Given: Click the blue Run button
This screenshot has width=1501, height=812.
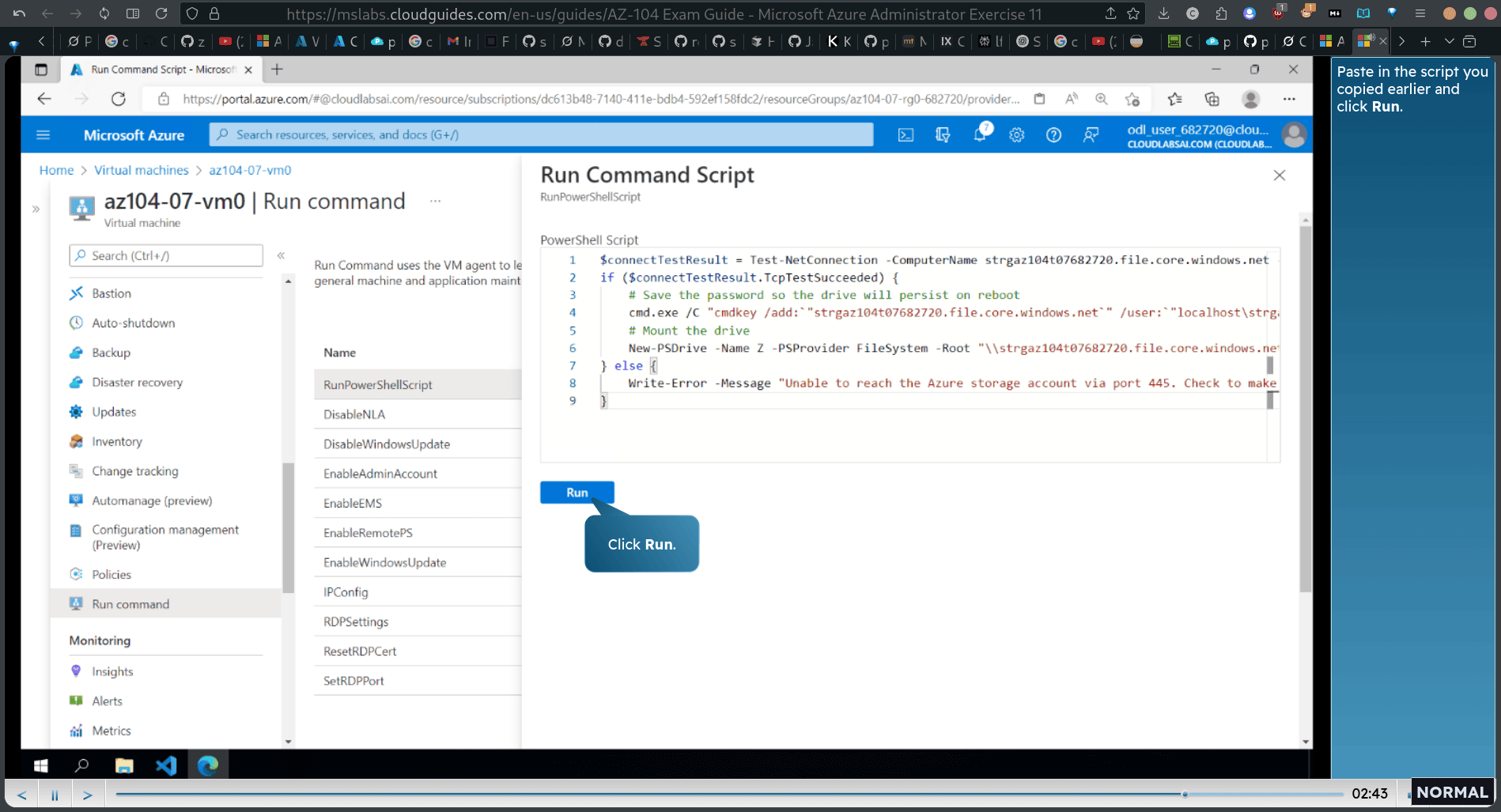Looking at the screenshot, I should coord(577,492).
